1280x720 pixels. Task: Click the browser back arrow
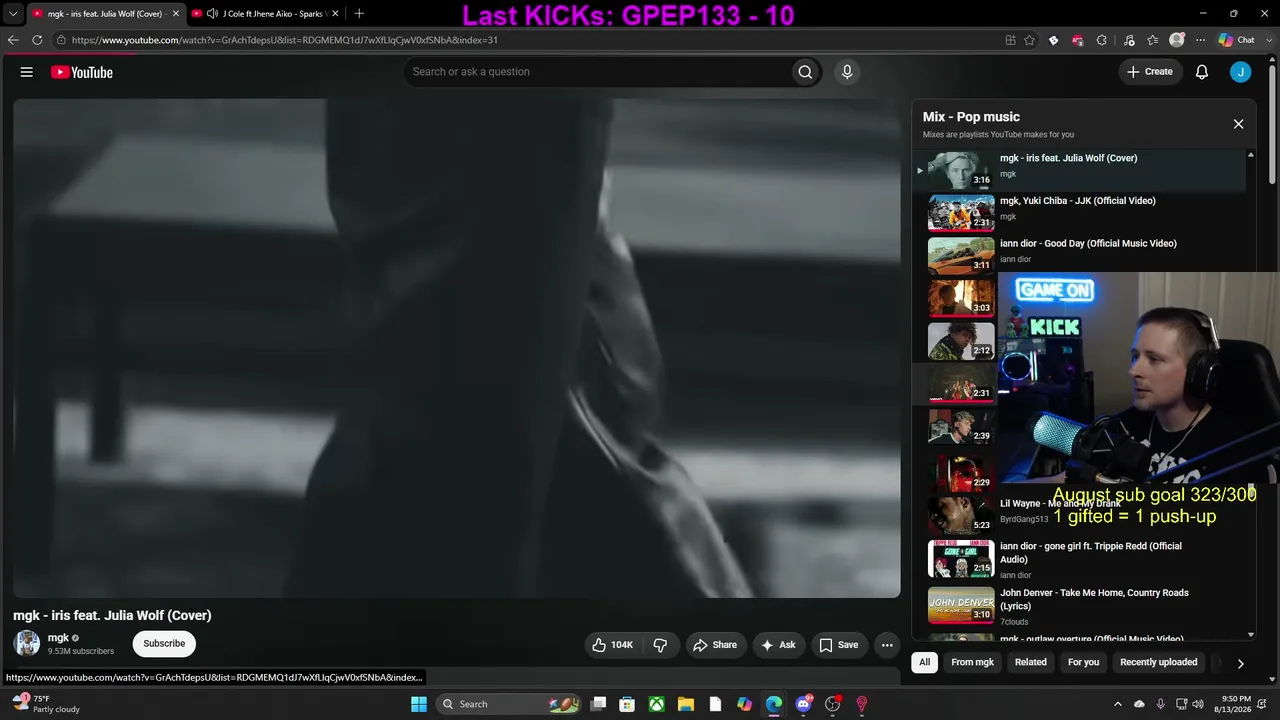click(13, 40)
